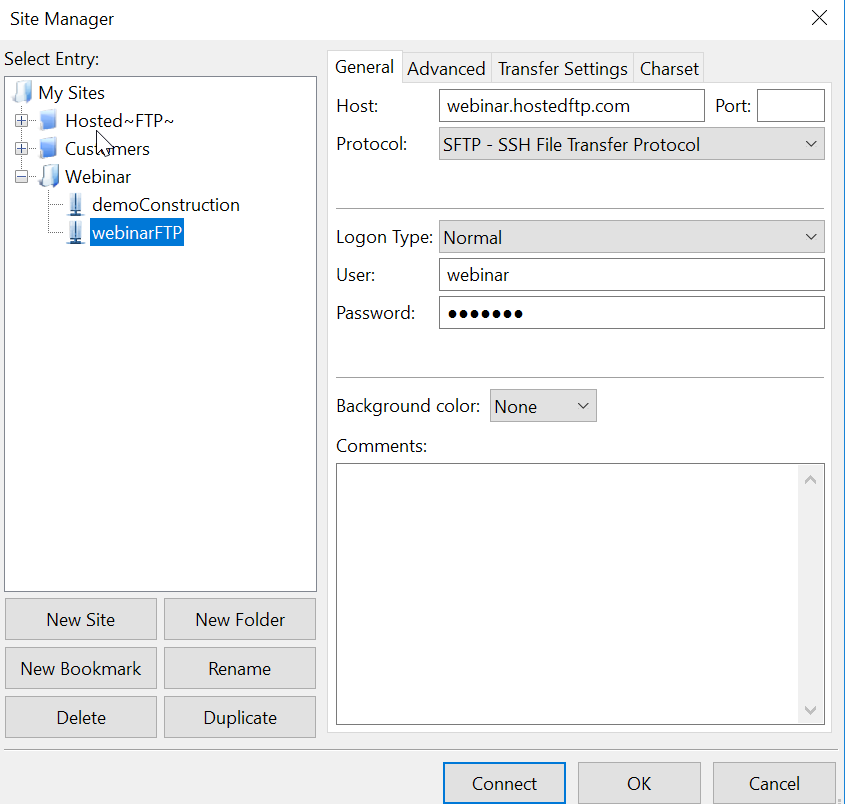Click the Comments scrollbar up arrow
Viewport: 845px width, 804px height.
810,480
